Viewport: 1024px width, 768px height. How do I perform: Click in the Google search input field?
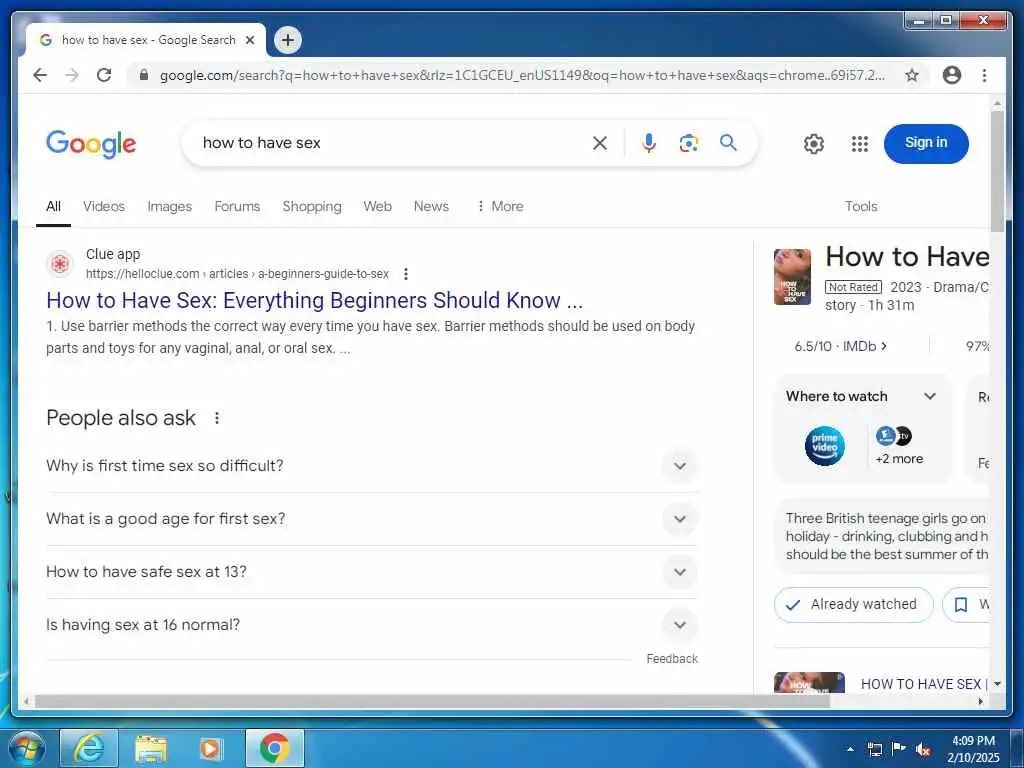pyautogui.click(x=392, y=143)
